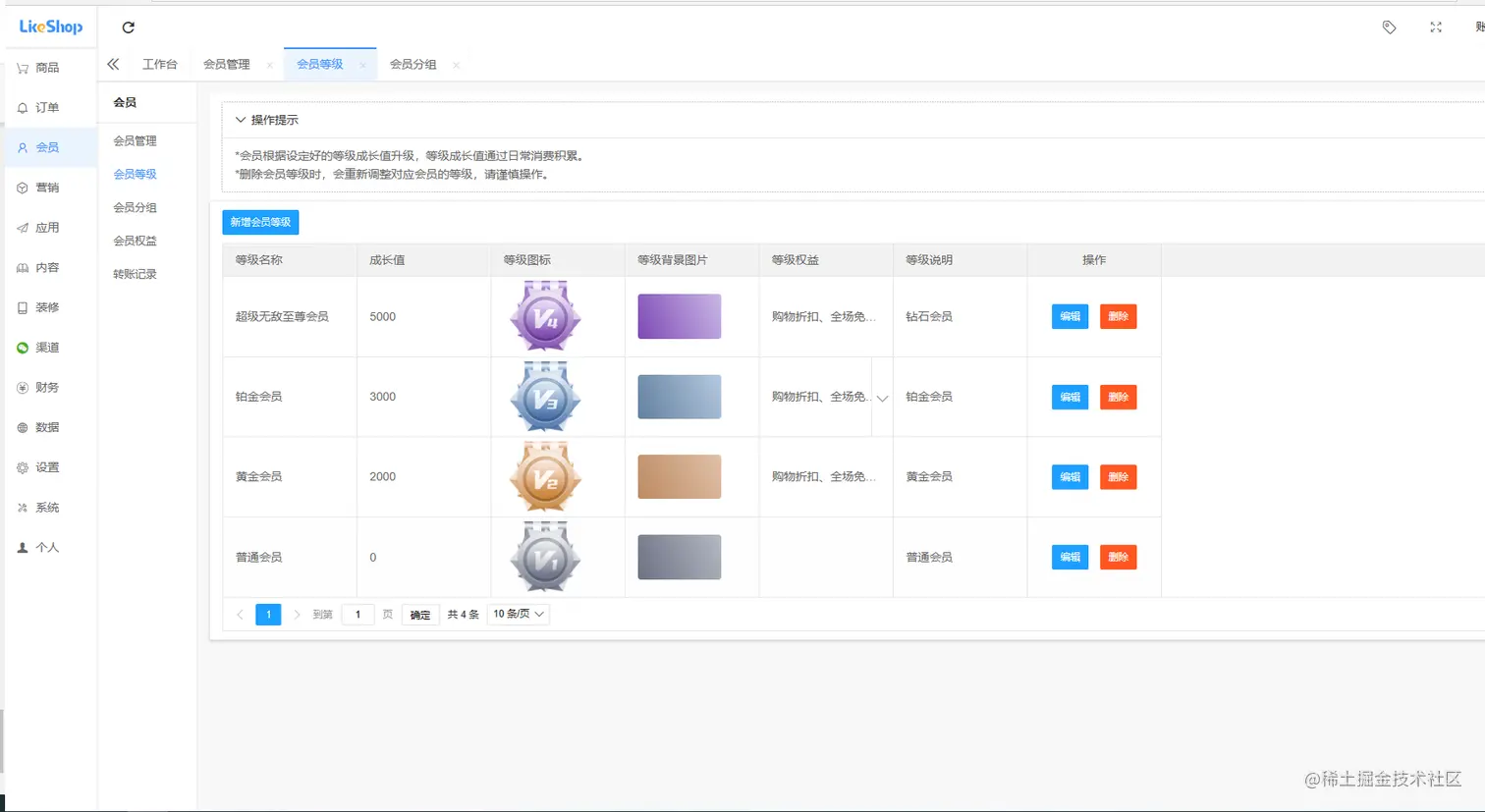Delete the 铂金会员 level
Screen dimensions: 1485x812
(1118, 397)
